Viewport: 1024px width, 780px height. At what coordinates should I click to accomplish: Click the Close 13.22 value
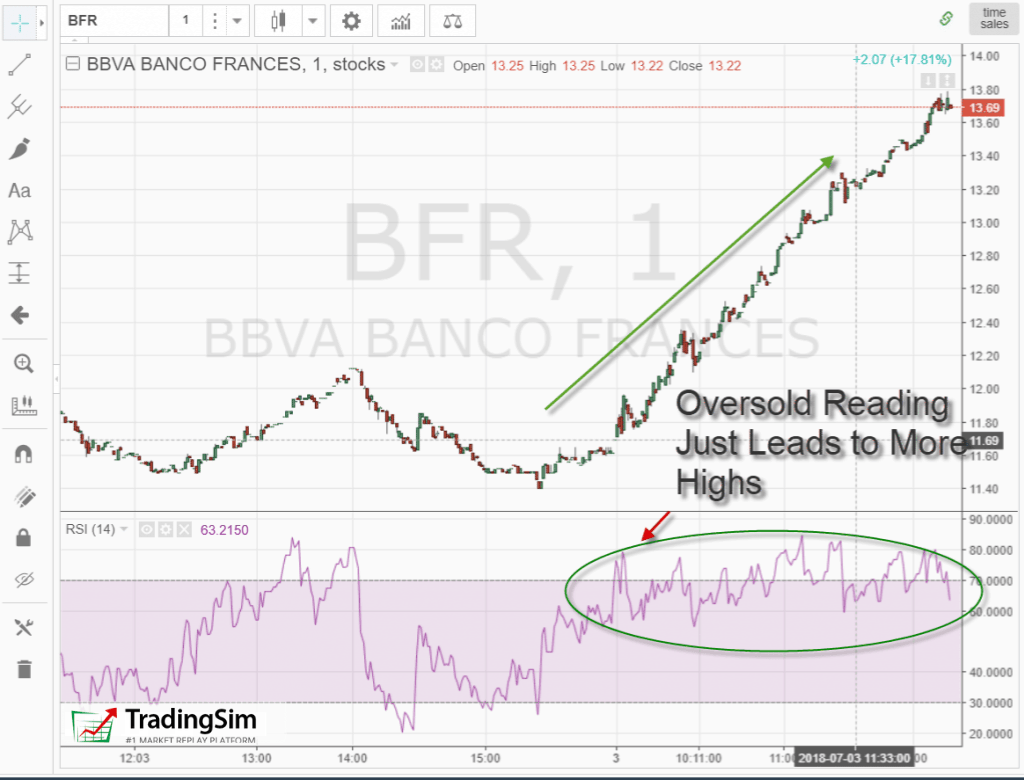(724, 66)
